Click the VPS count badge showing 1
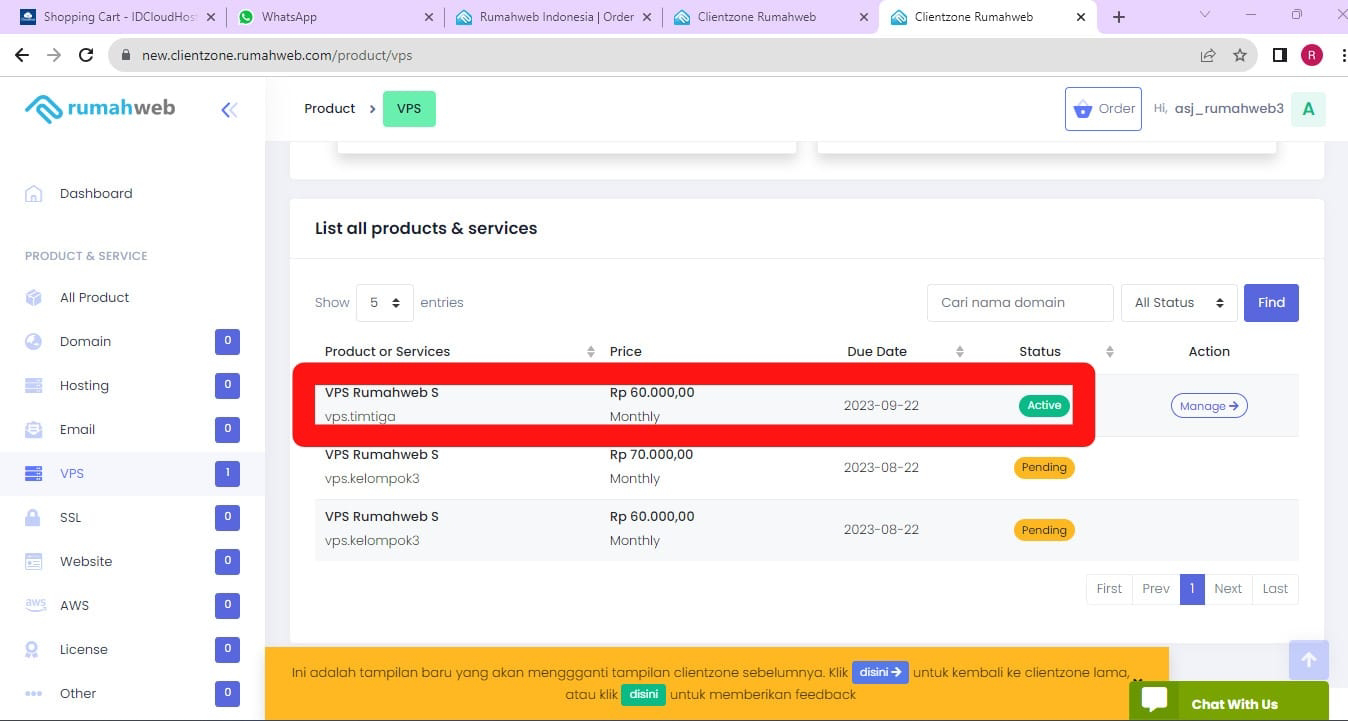The width and height of the screenshot is (1348, 721). [227, 474]
